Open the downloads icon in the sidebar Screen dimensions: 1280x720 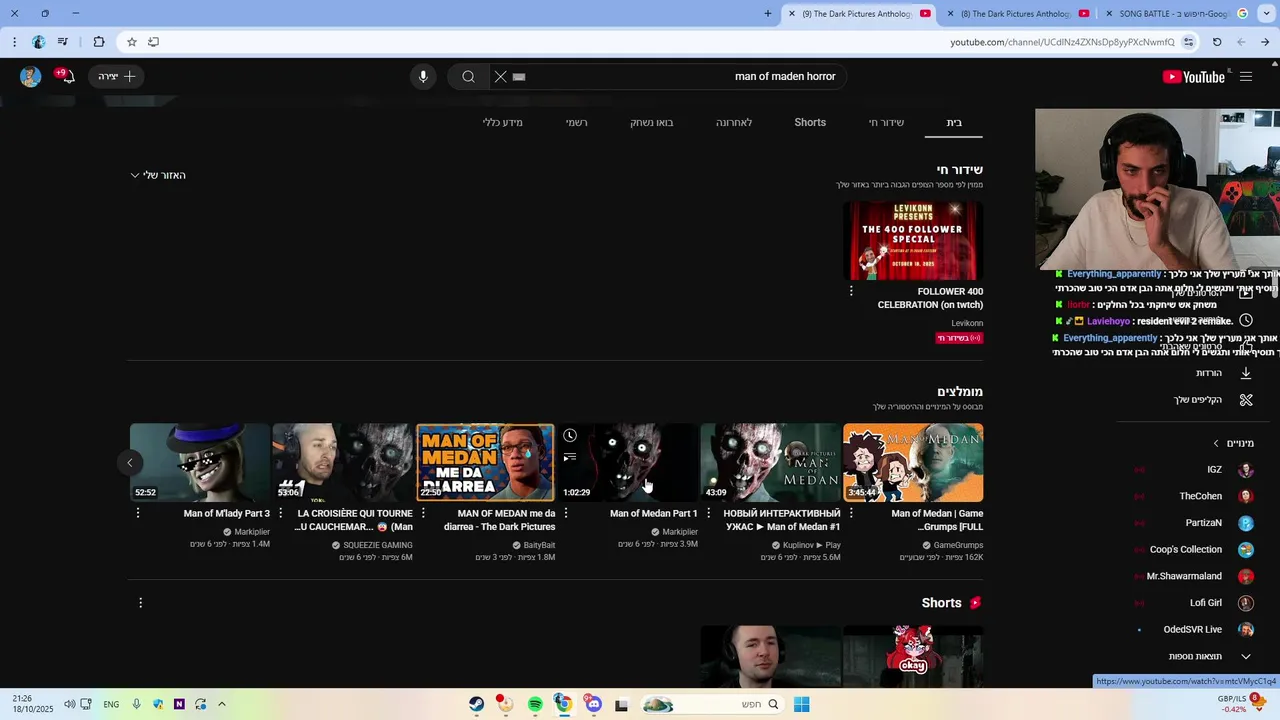click(x=1246, y=373)
